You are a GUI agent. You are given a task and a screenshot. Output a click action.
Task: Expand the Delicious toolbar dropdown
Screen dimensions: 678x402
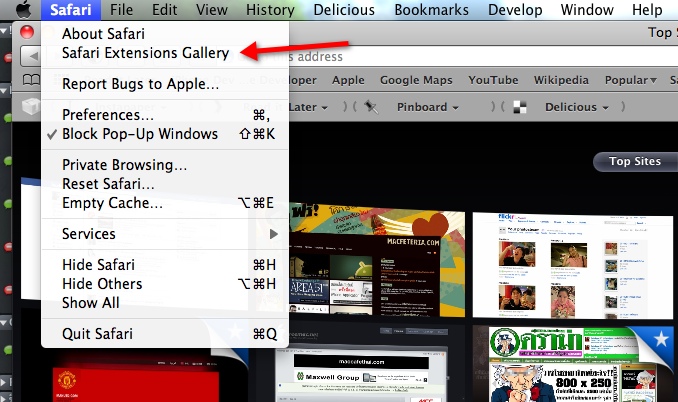click(577, 106)
